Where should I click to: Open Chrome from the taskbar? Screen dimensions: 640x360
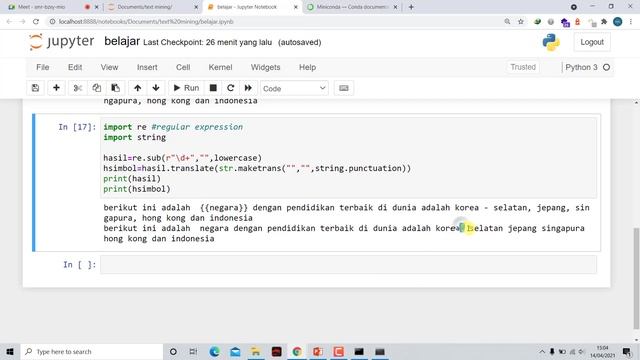point(297,351)
